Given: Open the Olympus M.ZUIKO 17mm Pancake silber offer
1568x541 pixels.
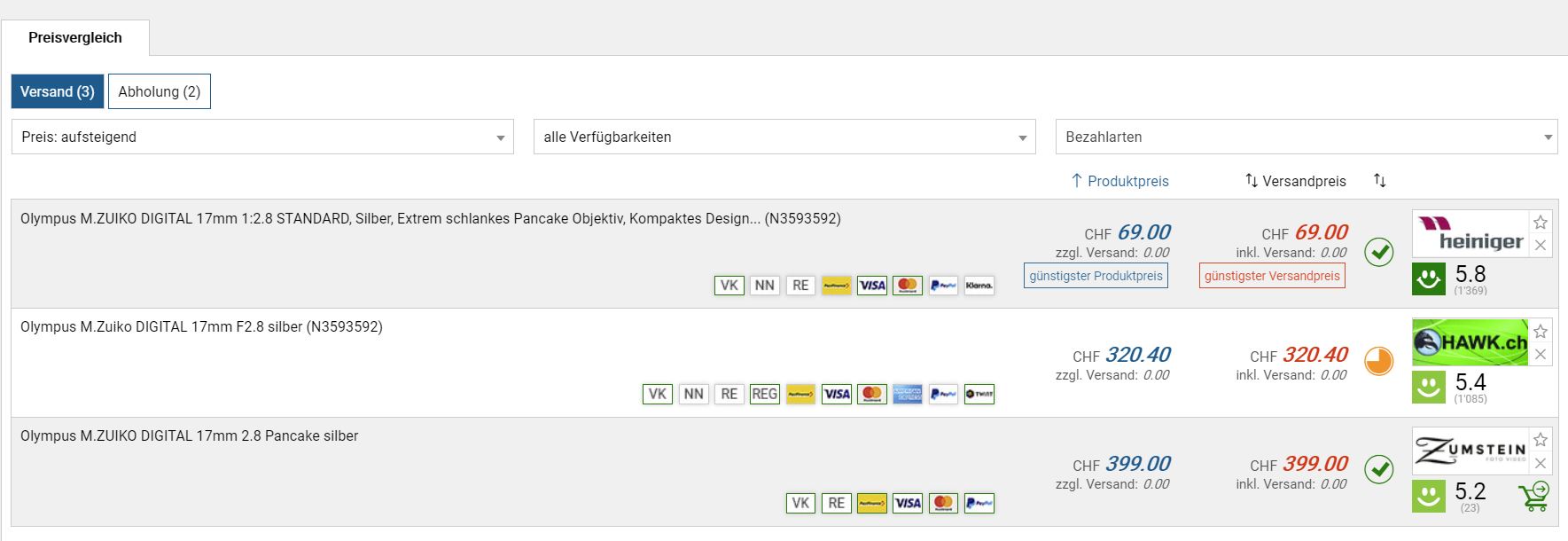Looking at the screenshot, I should click(x=190, y=436).
